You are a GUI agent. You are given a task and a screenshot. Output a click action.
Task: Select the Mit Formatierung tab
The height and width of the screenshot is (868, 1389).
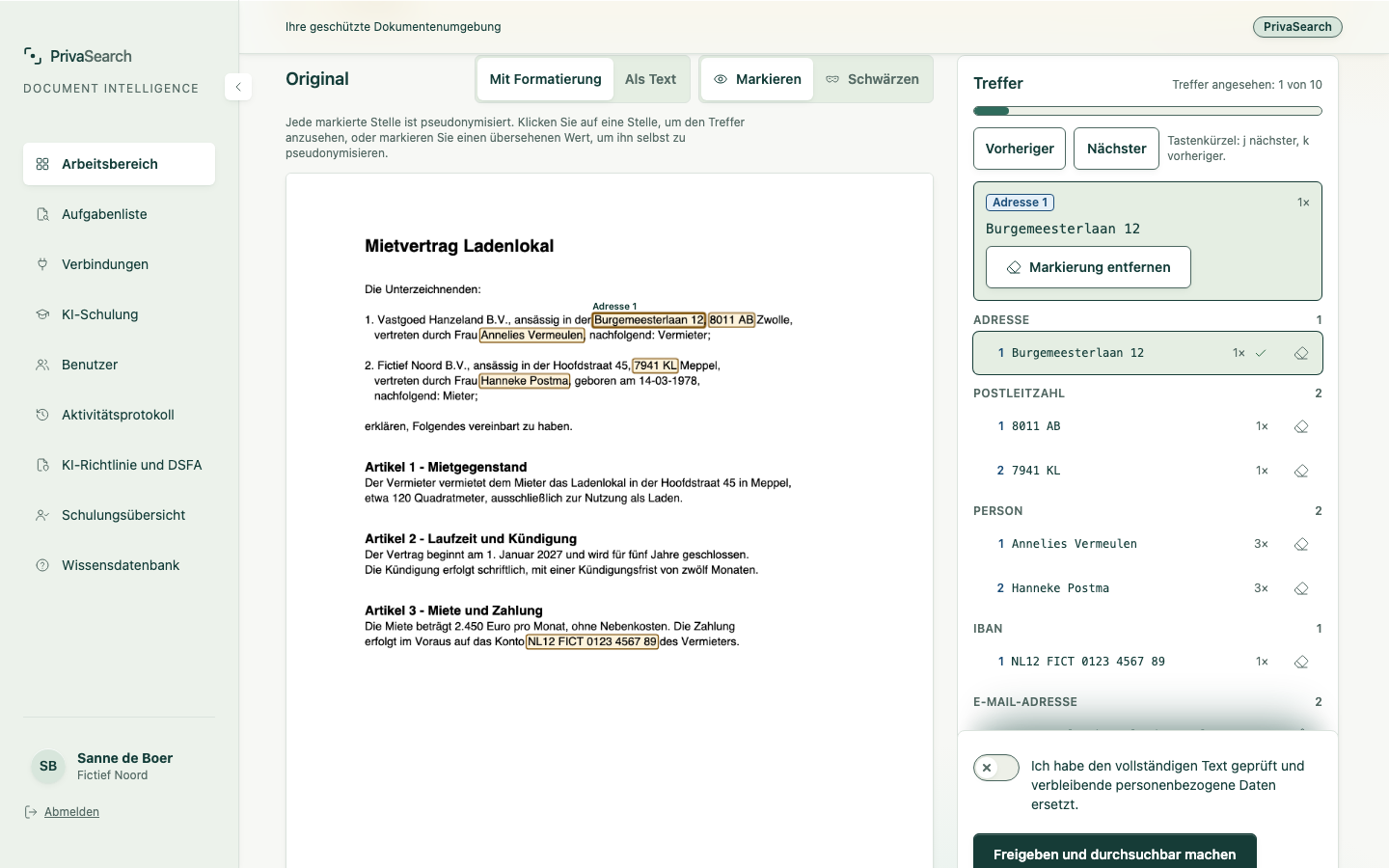(545, 79)
